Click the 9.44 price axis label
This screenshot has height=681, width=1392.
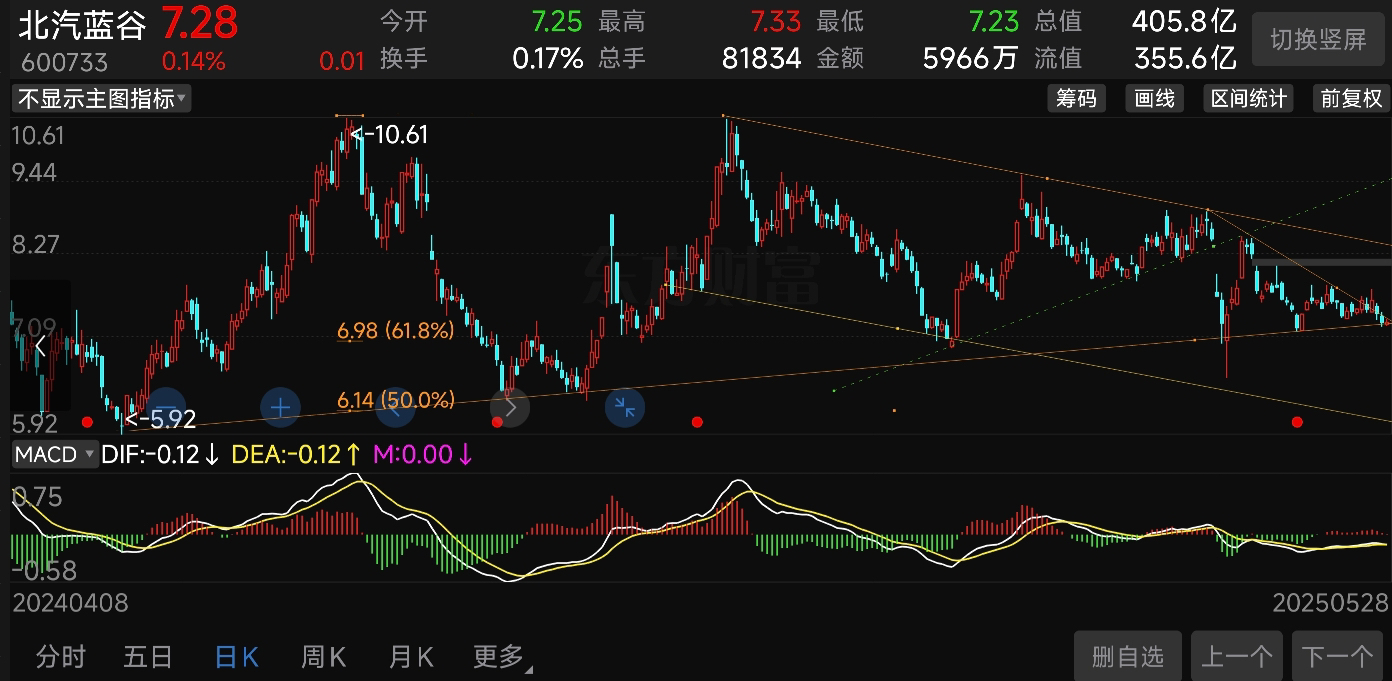[x=34, y=173]
